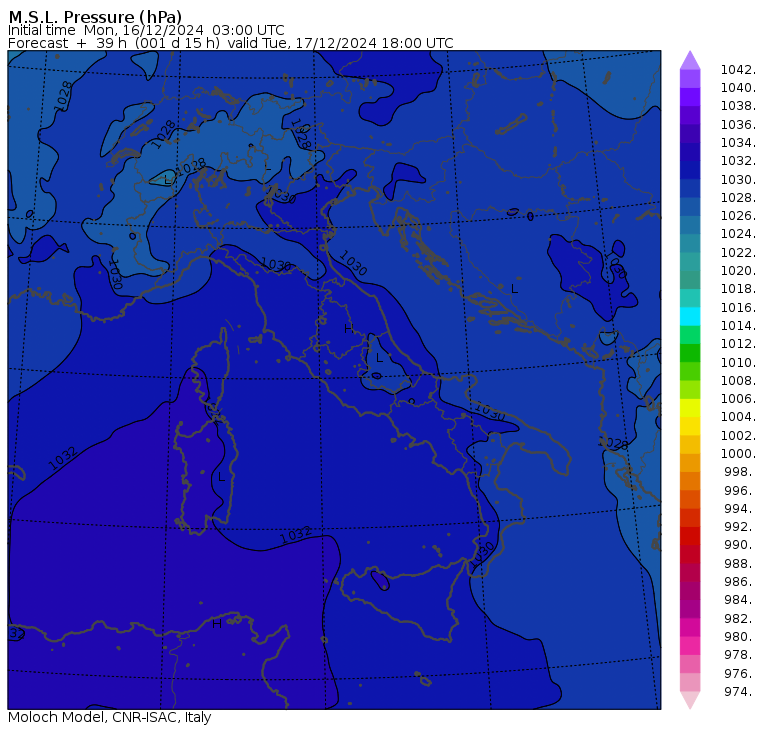This screenshot has height=731, width=760.
Task: Select the 1038. legend value
Action: [738, 106]
